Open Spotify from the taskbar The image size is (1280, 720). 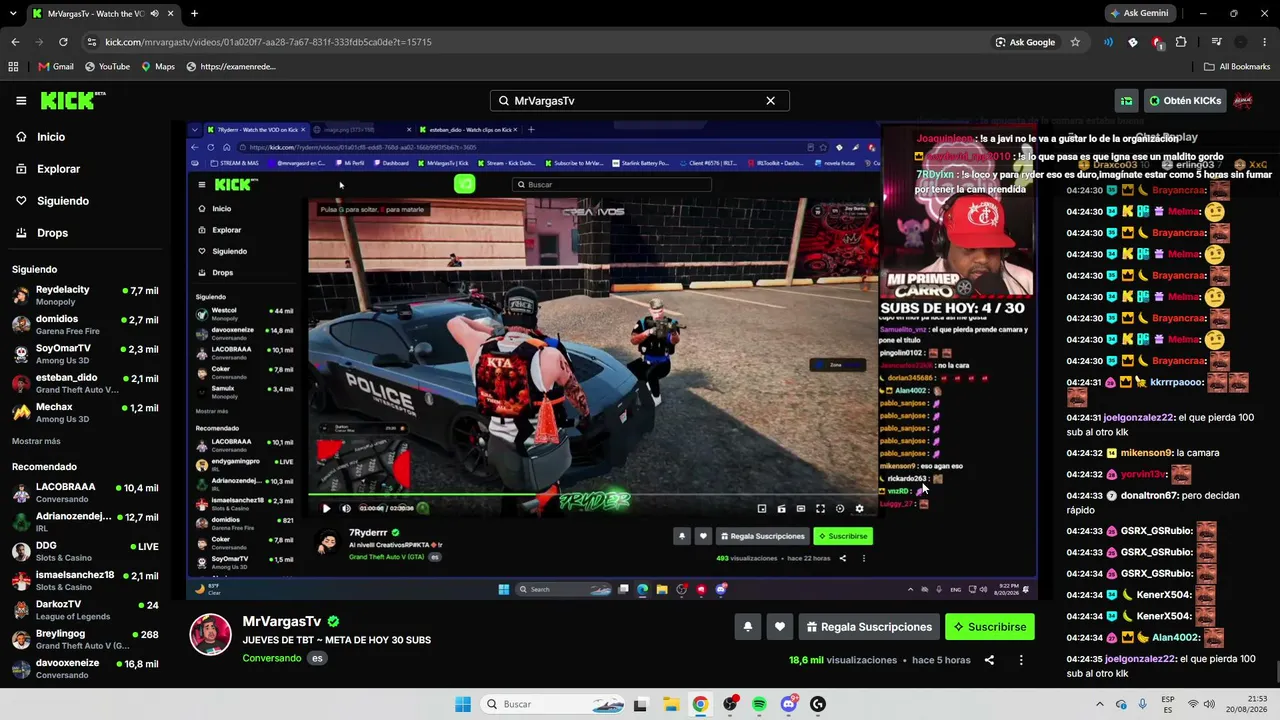pyautogui.click(x=759, y=704)
